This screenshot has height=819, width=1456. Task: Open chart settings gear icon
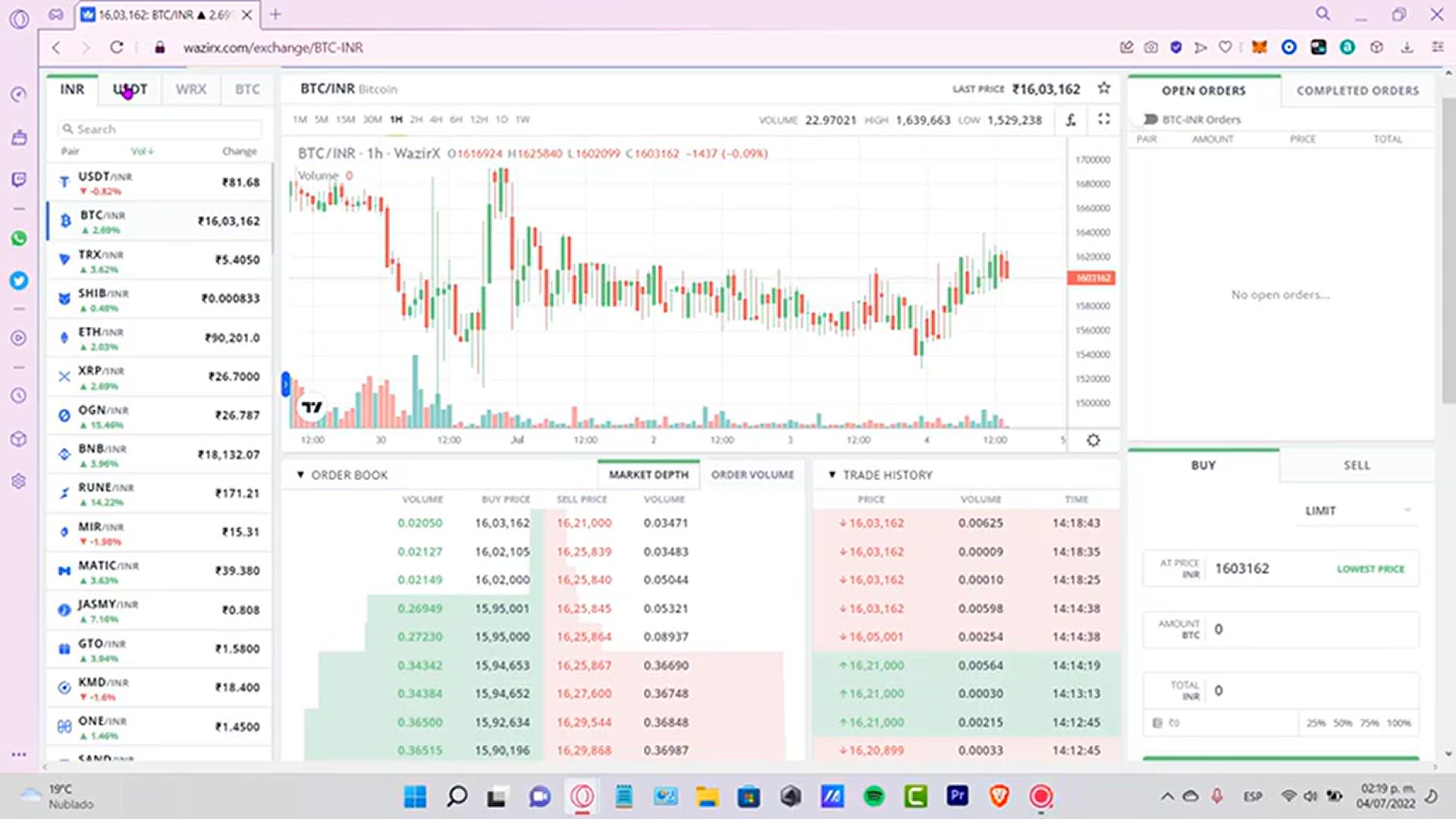point(1093,440)
